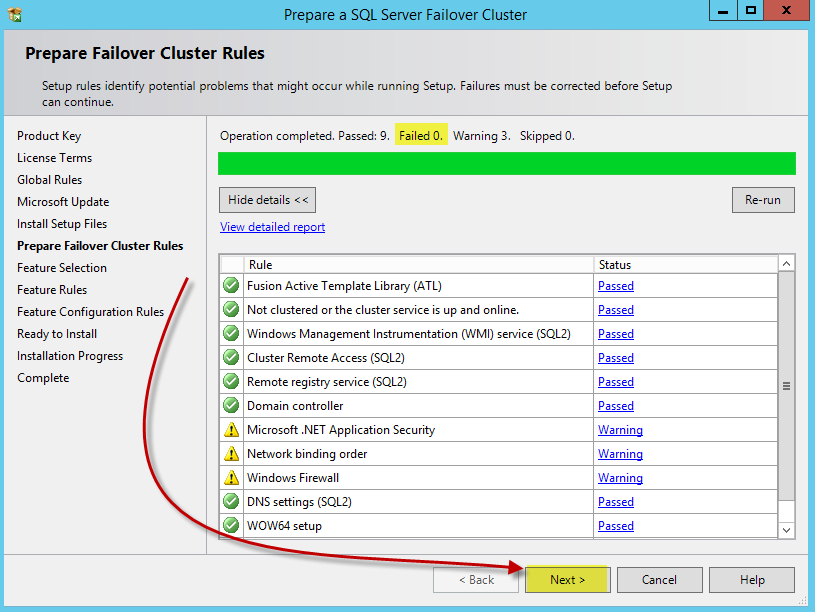
Task: Open Passed status for Not clustered rule
Action: pos(615,310)
